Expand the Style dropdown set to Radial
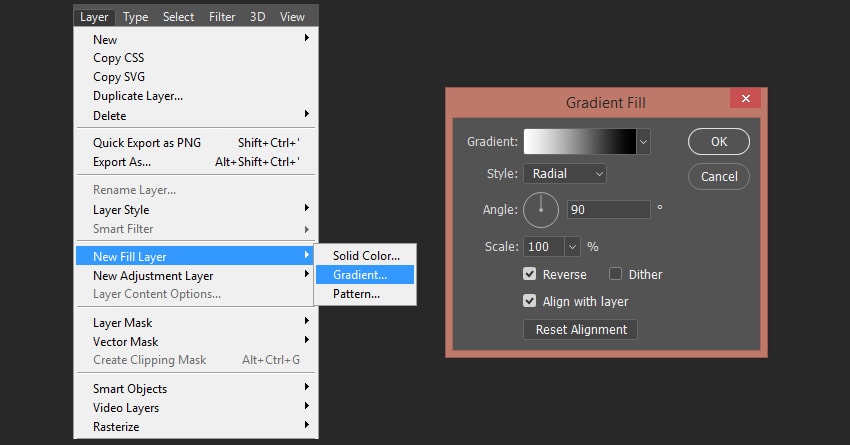Image resolution: width=850 pixels, height=445 pixels. [x=565, y=174]
